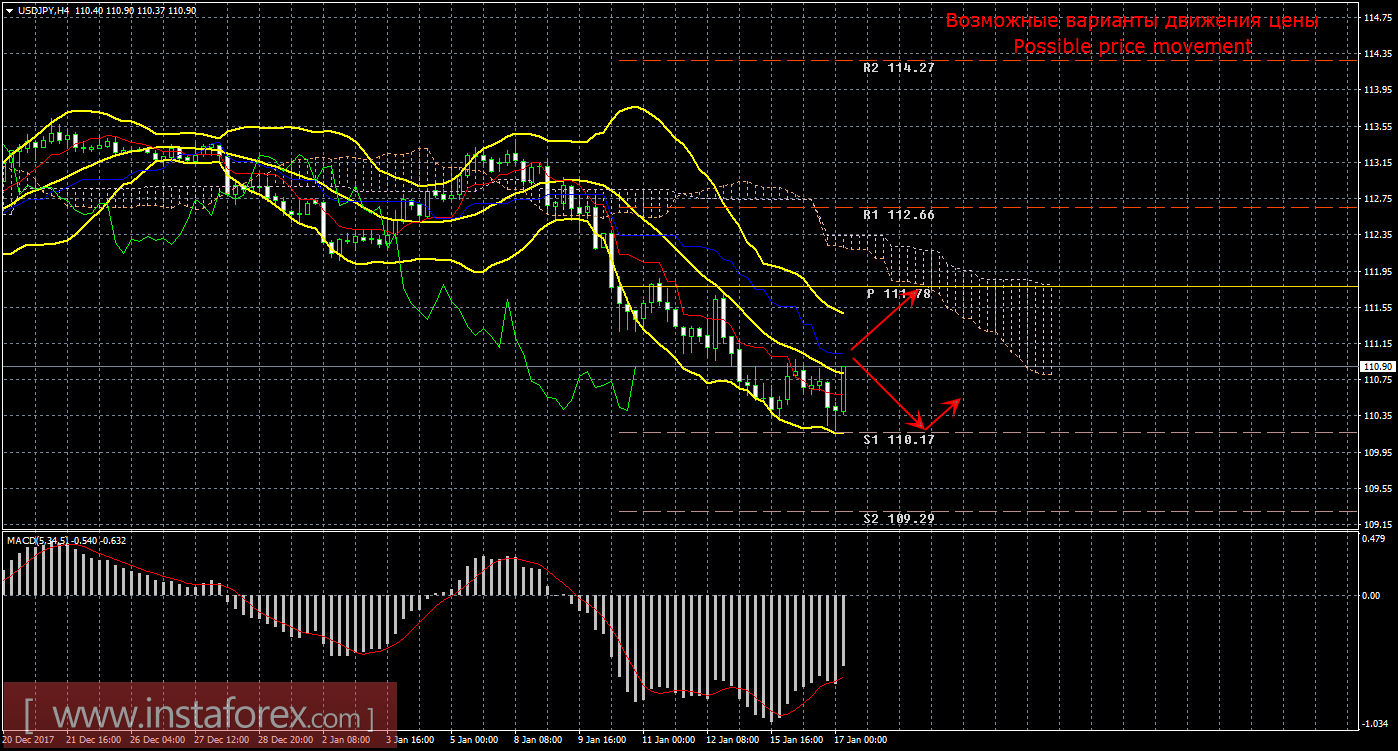Click the MACD(5,34,5) indicator label
This screenshot has width=1398, height=751.
coord(37,540)
